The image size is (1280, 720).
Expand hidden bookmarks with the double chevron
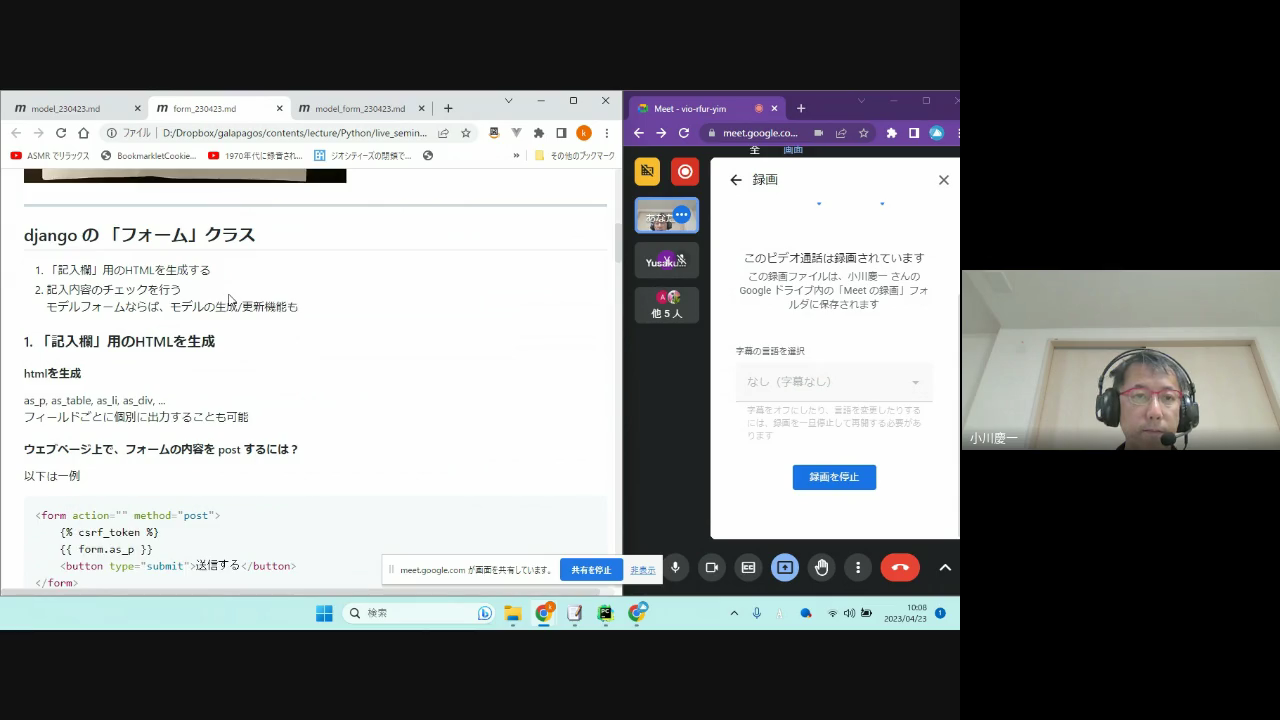click(516, 156)
